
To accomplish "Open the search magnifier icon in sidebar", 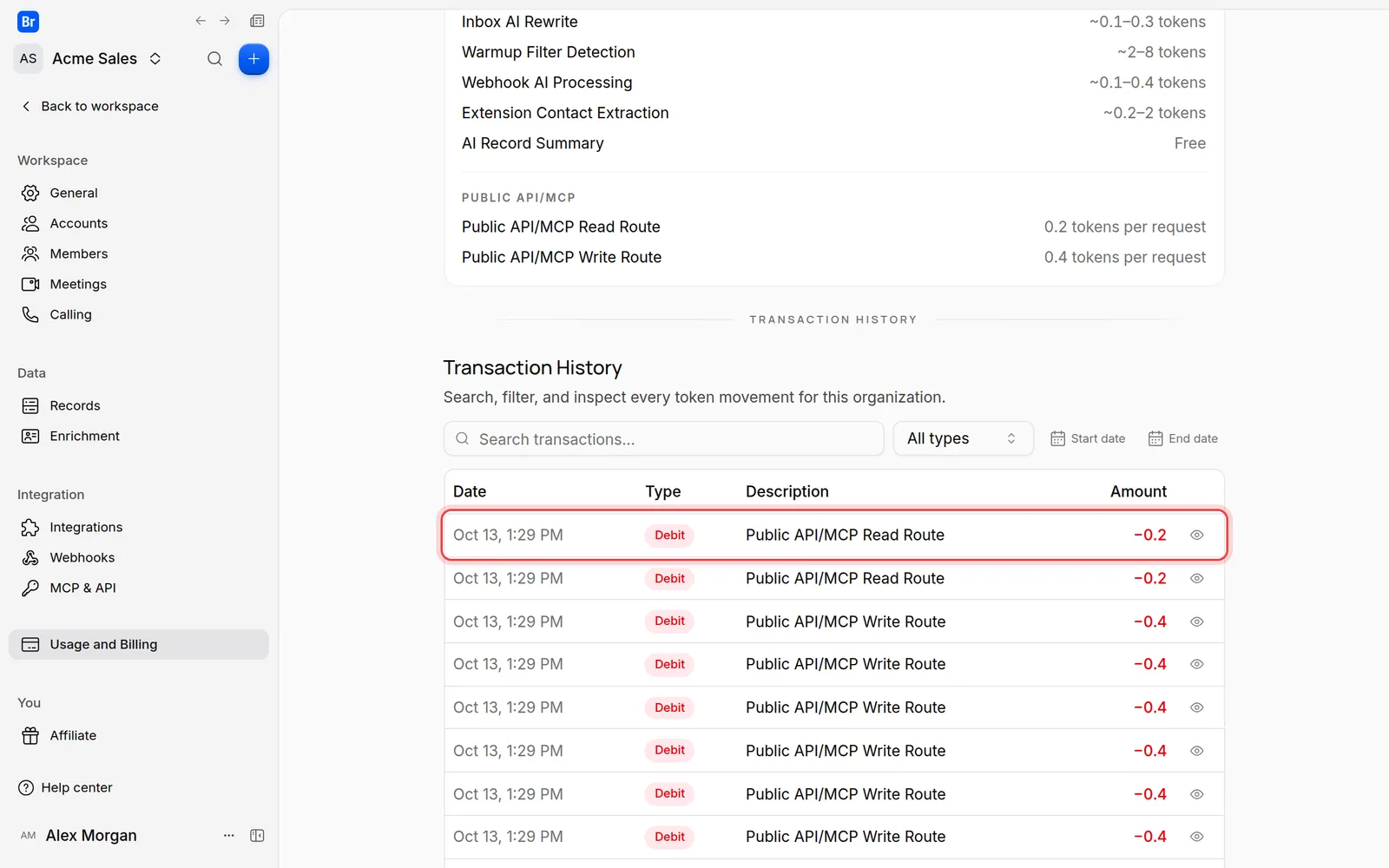I will (x=214, y=59).
